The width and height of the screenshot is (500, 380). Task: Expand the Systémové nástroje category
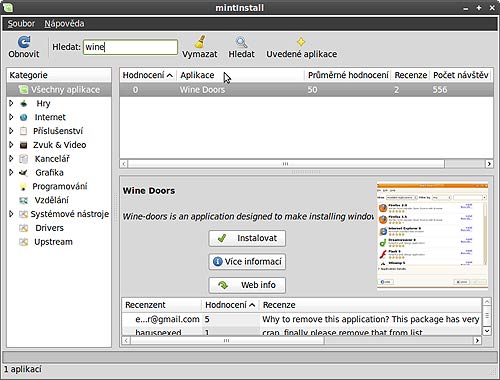pyautogui.click(x=11, y=214)
